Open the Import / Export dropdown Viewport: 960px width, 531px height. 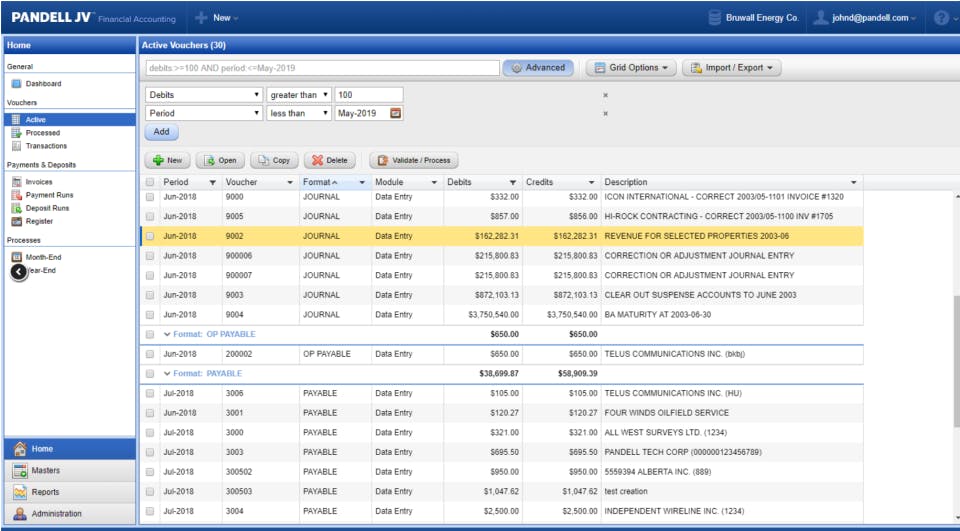732,68
